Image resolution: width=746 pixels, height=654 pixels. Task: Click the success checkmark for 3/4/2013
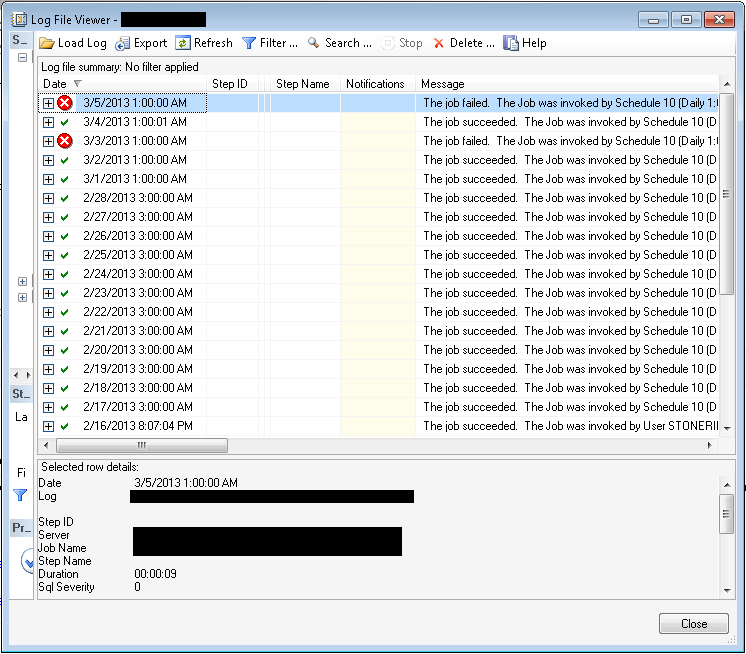point(65,122)
